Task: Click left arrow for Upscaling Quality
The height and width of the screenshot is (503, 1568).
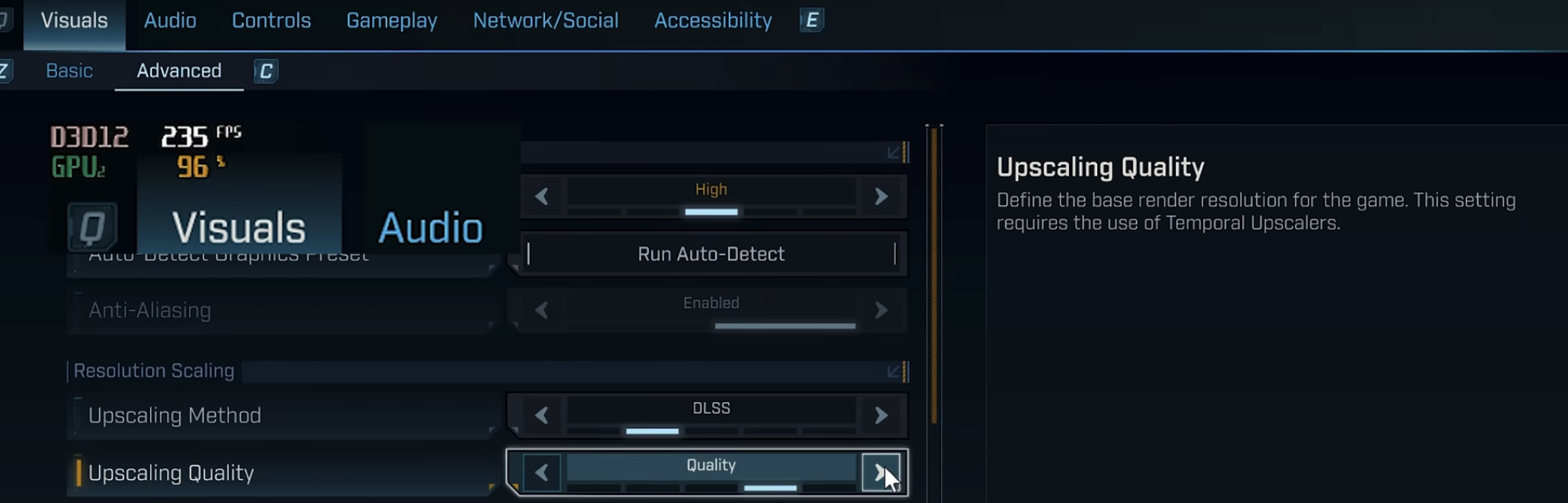Action: [x=542, y=473]
